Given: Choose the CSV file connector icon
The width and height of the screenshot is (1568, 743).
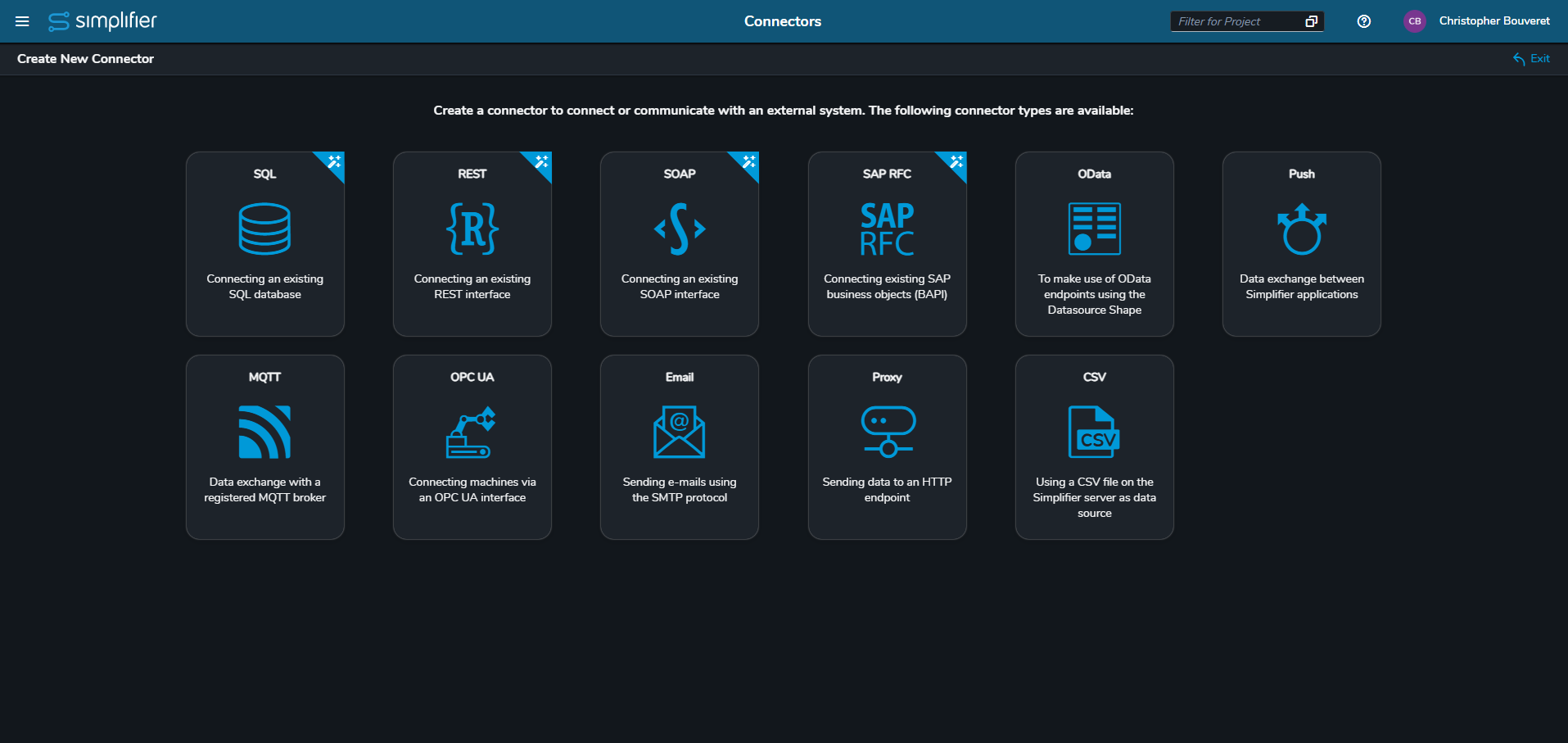Looking at the screenshot, I should click(x=1094, y=432).
